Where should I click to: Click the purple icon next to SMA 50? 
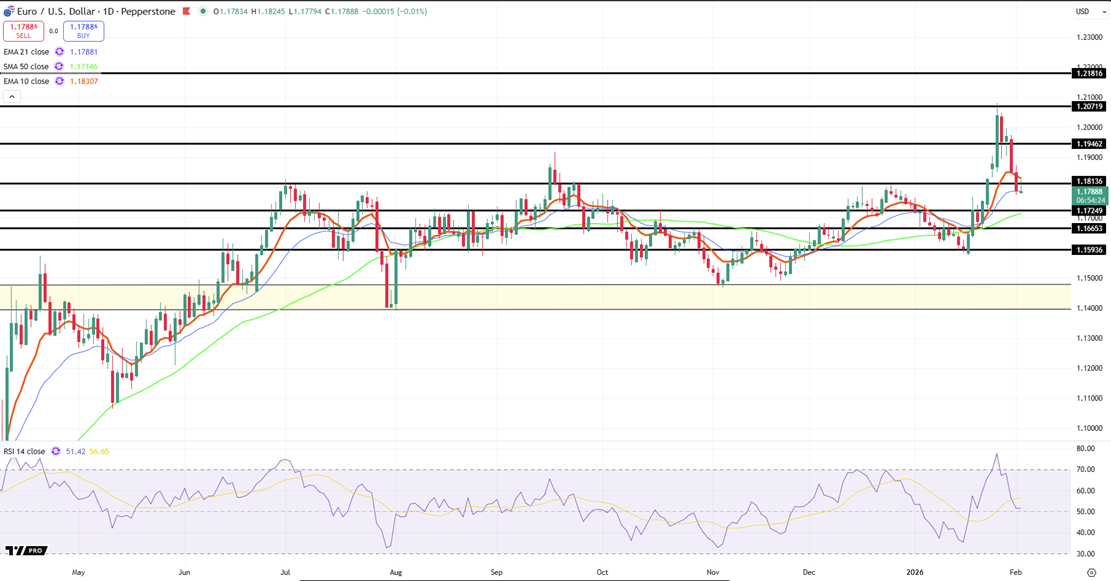59,66
